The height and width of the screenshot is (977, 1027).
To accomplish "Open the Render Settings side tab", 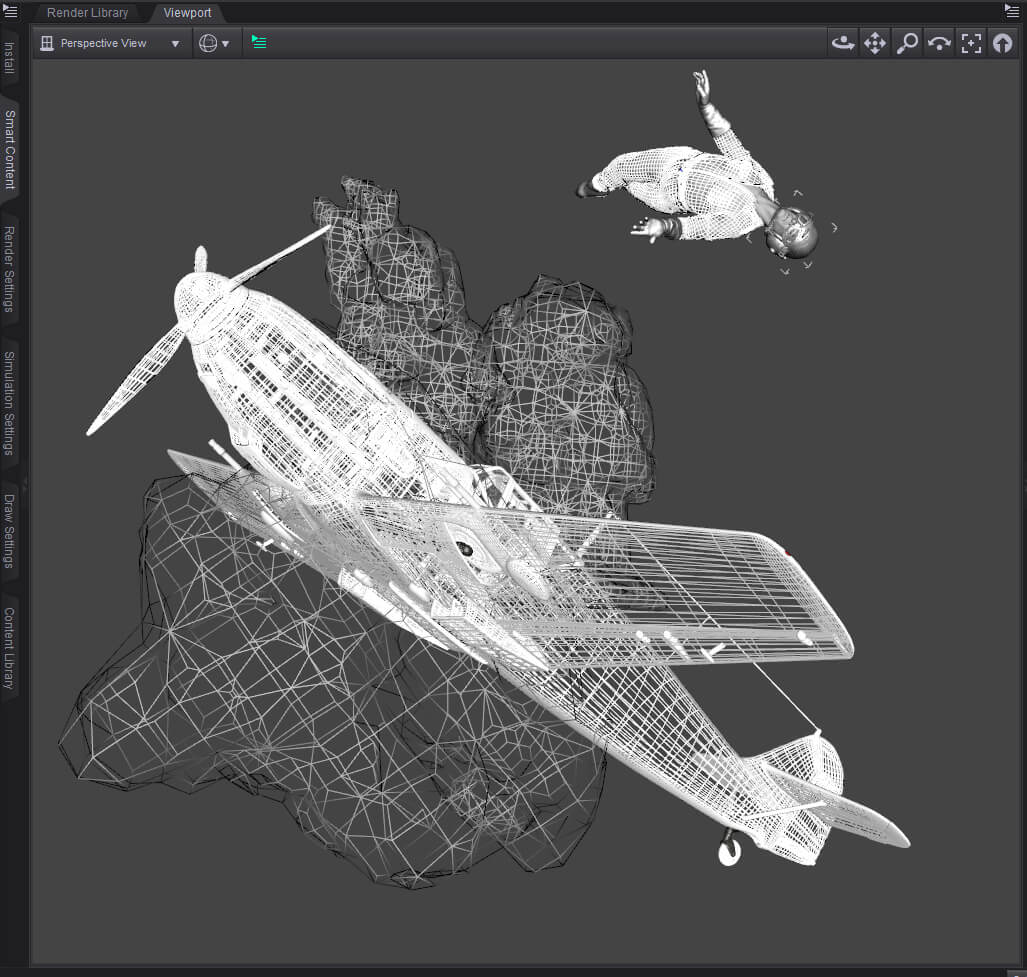I will coord(9,269).
